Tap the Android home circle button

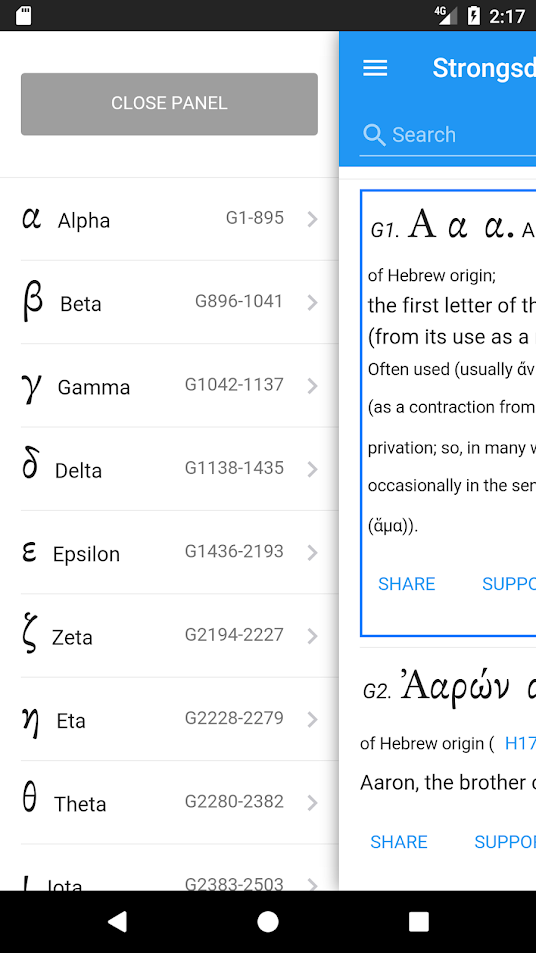point(267,921)
